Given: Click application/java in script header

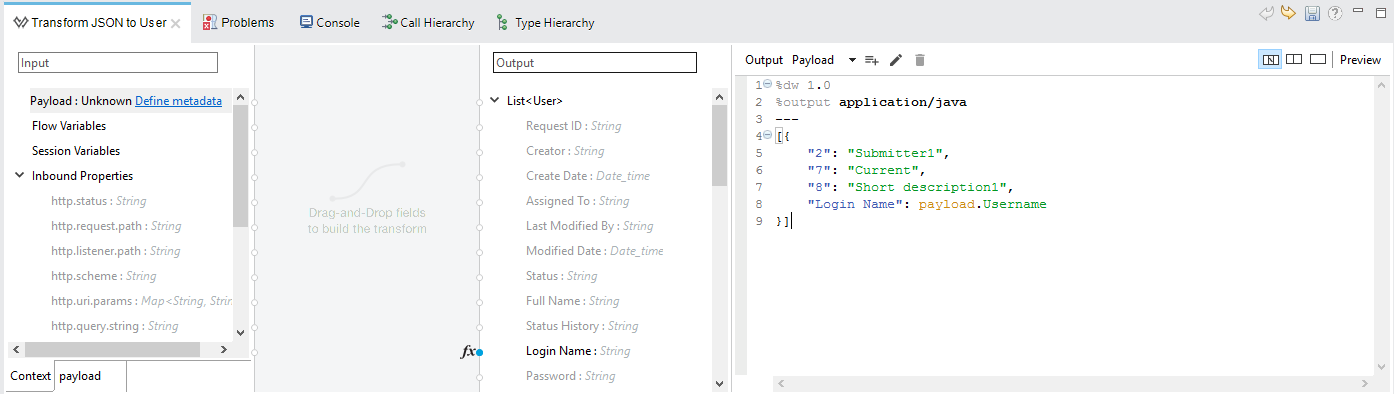Looking at the screenshot, I should click(x=903, y=102).
